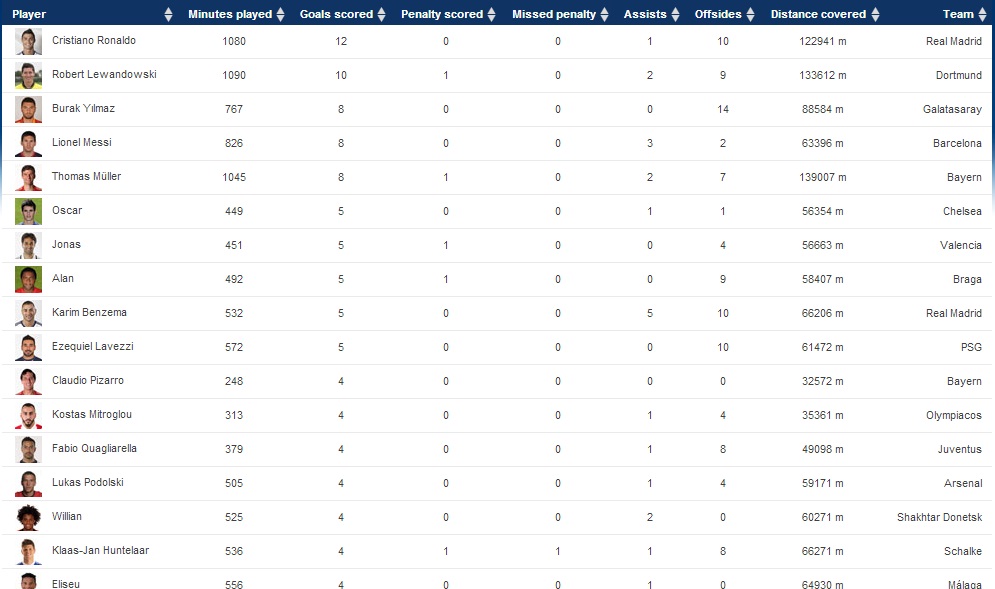Image resolution: width=995 pixels, height=589 pixels.
Task: Click Thomas Müller's player photo
Action: pos(29,177)
